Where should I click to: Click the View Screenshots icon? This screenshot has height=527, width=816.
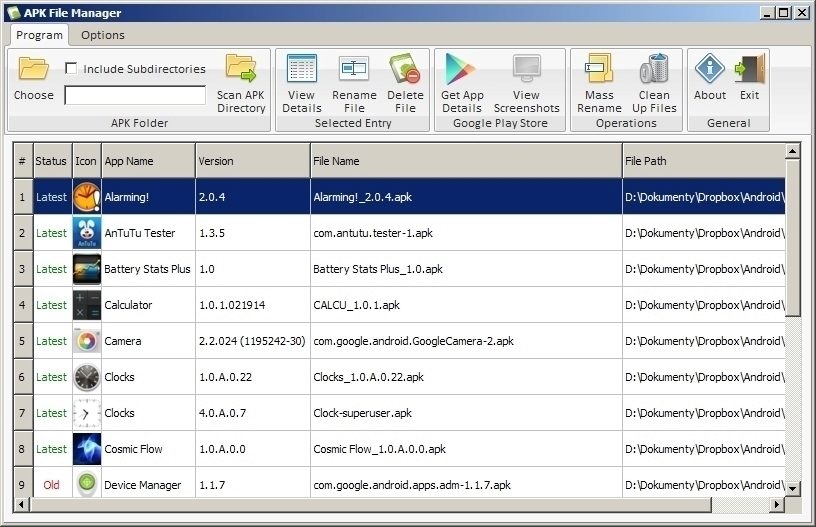pyautogui.click(x=527, y=69)
